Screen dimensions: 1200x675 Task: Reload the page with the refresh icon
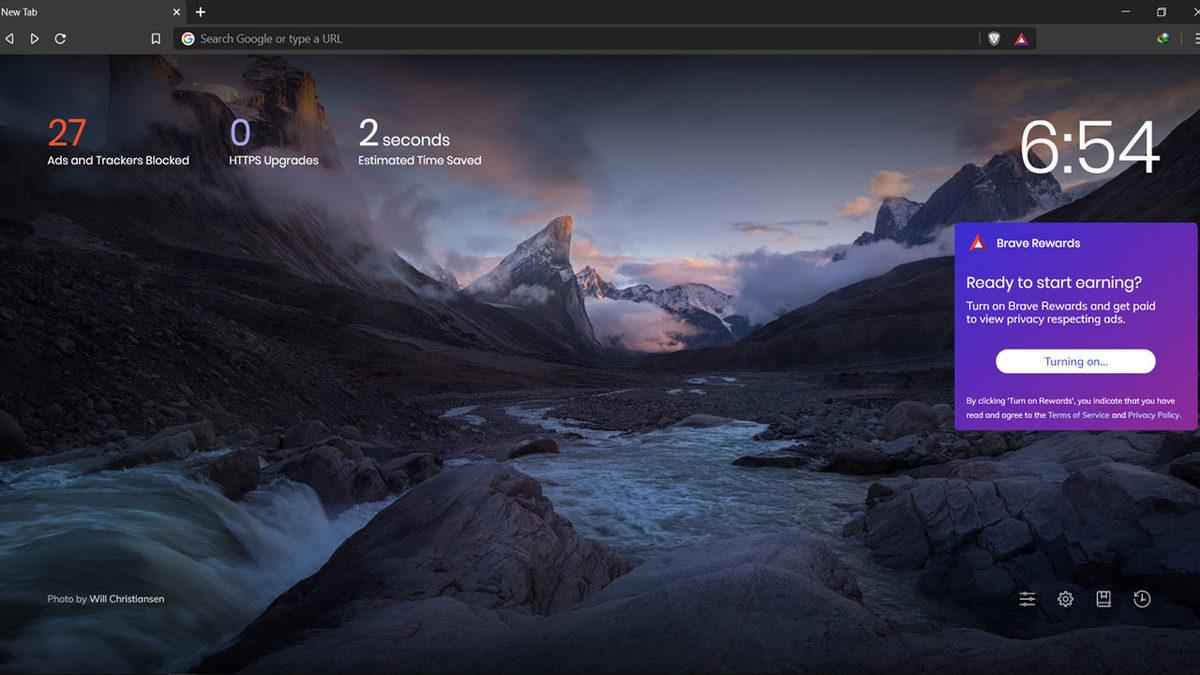[x=60, y=39]
